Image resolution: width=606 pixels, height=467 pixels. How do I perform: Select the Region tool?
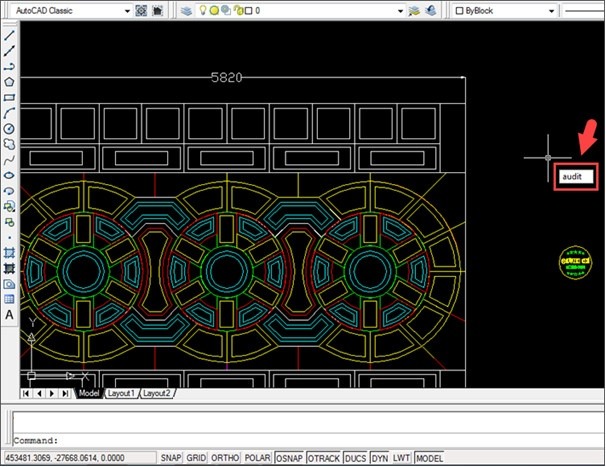tap(9, 284)
